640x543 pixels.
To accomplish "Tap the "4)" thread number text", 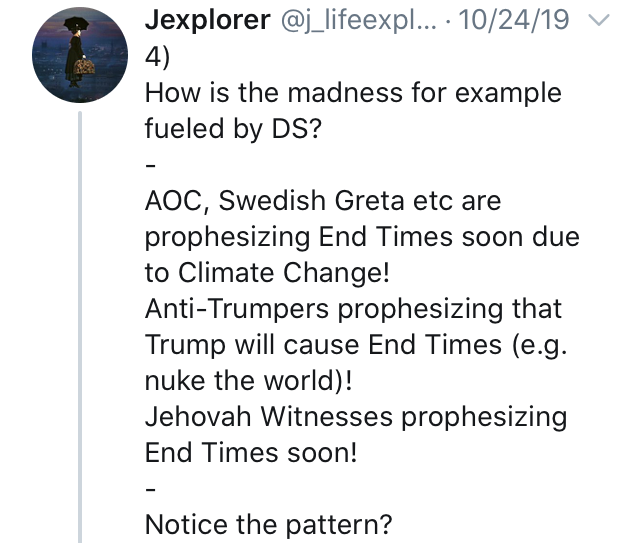I will pos(157,57).
